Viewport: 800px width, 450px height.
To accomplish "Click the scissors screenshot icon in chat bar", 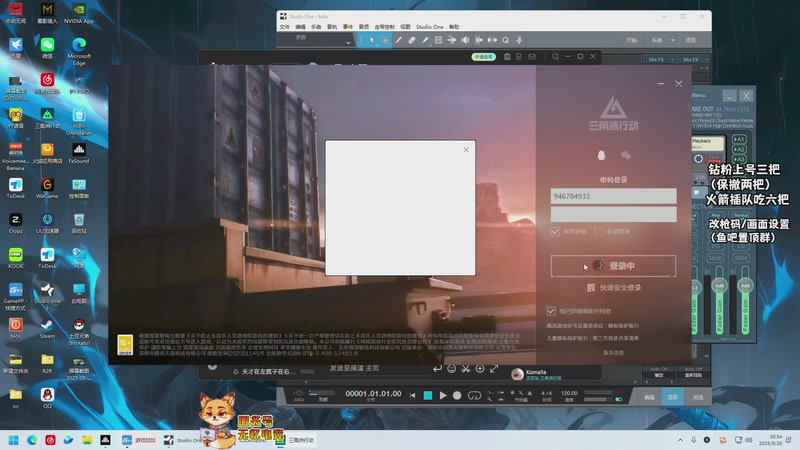I will pyautogui.click(x=466, y=368).
